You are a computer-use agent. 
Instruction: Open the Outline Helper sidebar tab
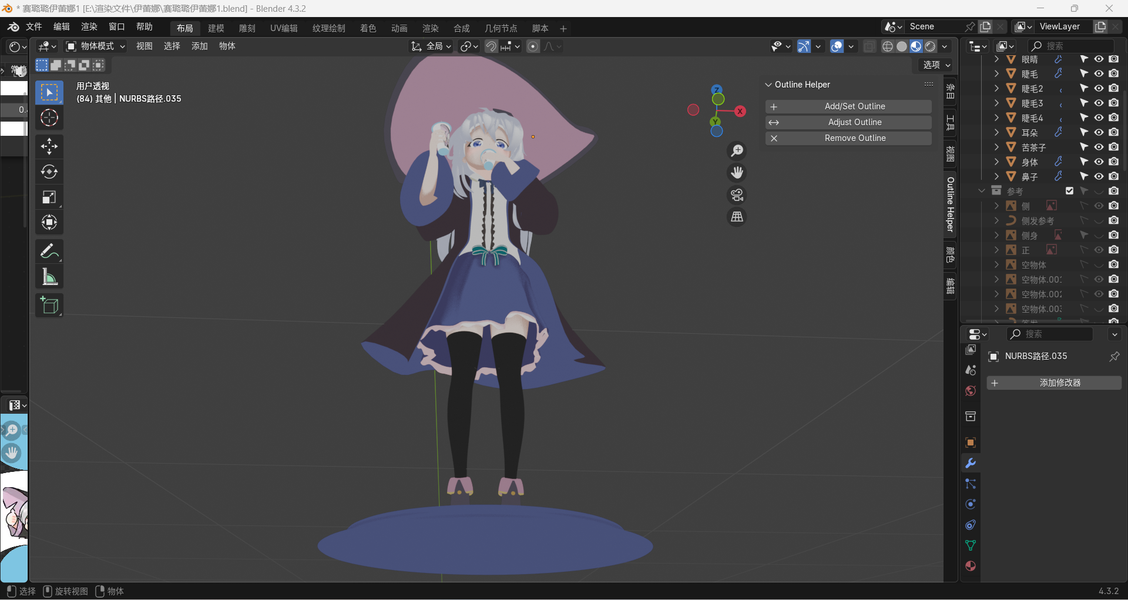point(950,204)
